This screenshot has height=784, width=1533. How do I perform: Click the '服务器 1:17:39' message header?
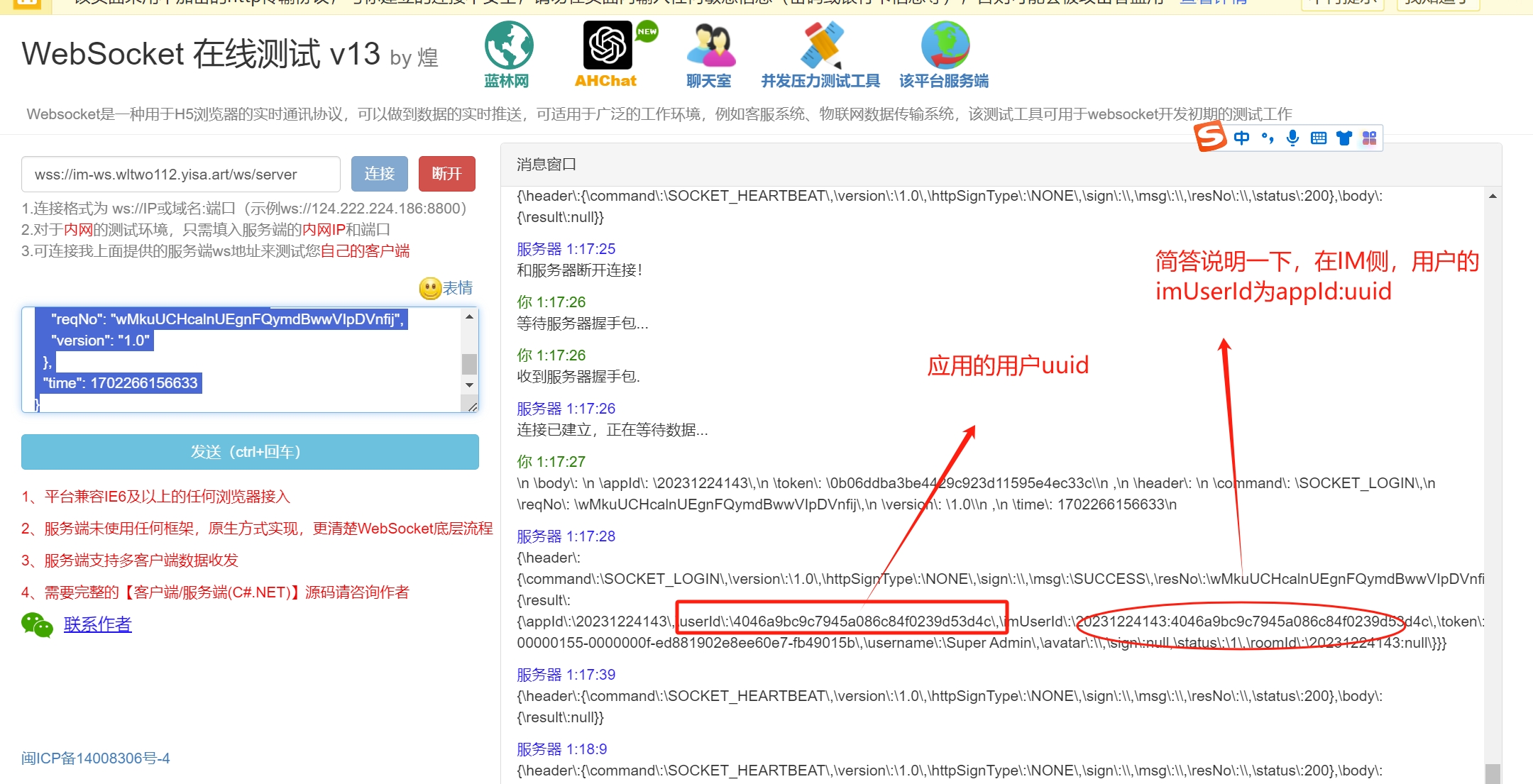point(566,675)
